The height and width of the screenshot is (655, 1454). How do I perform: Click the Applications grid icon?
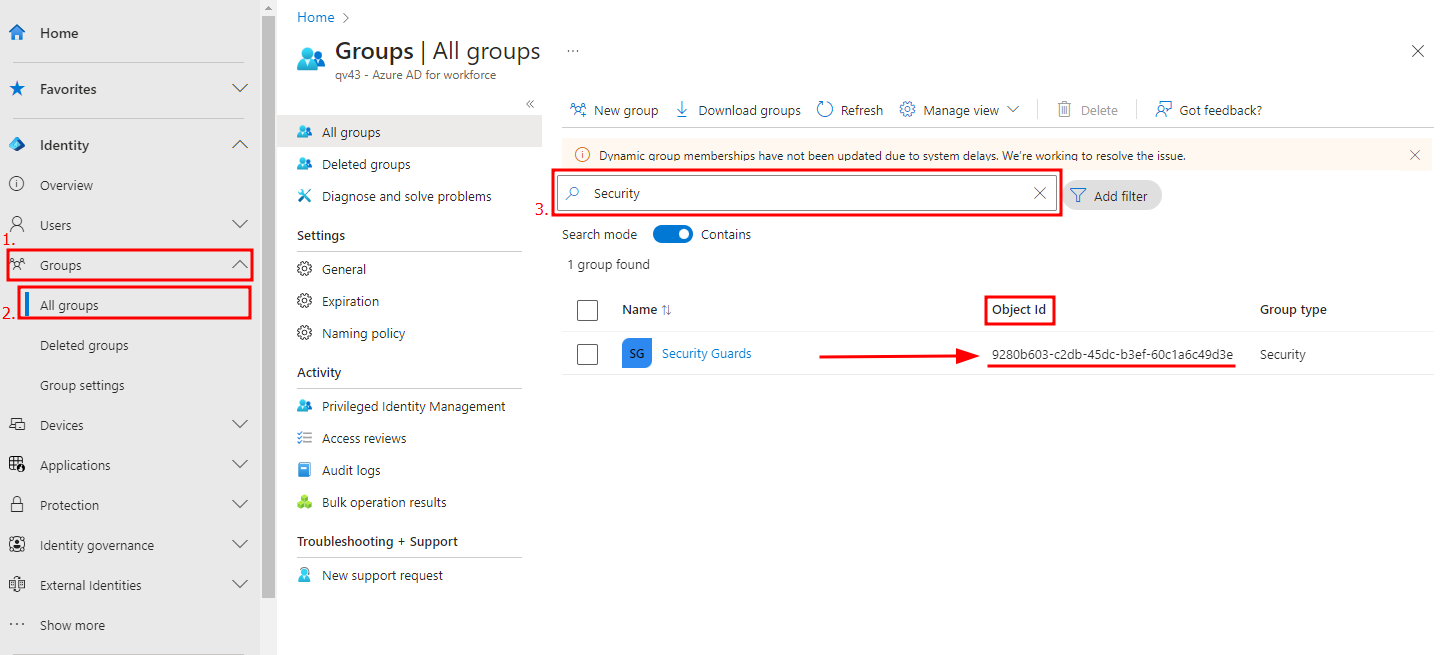point(17,465)
